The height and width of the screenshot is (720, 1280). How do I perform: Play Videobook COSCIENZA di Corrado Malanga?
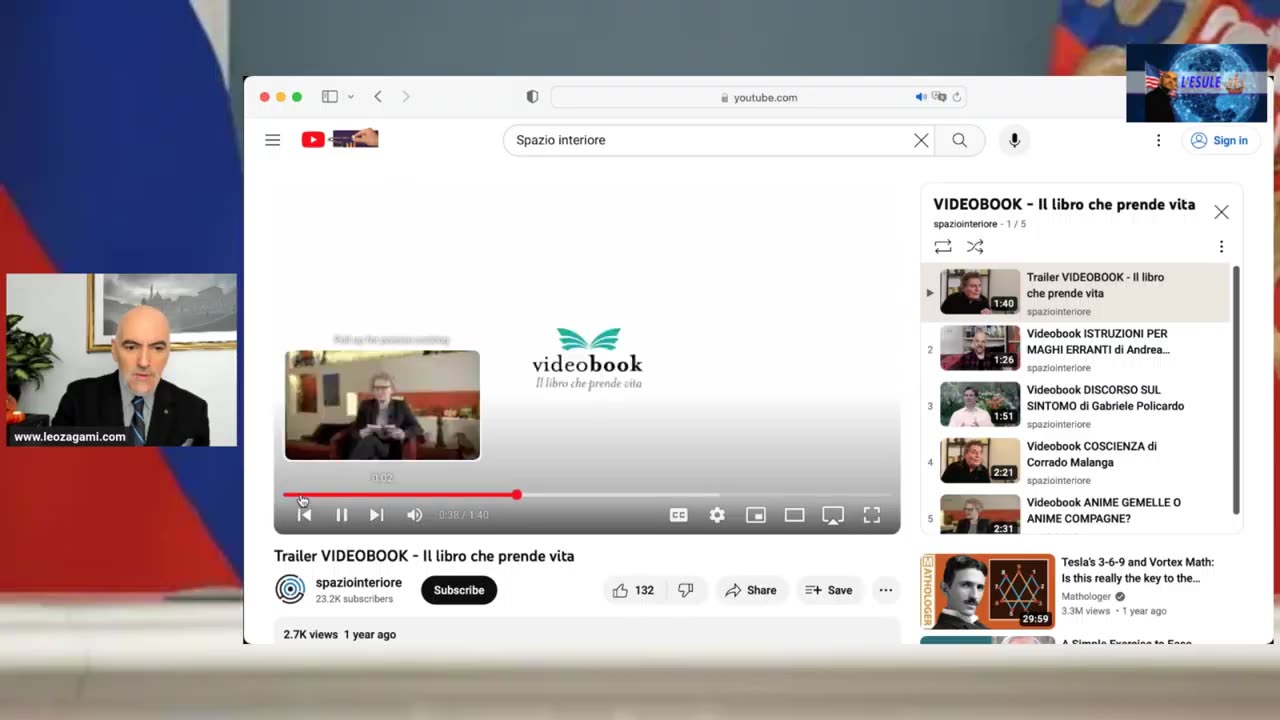click(1075, 461)
